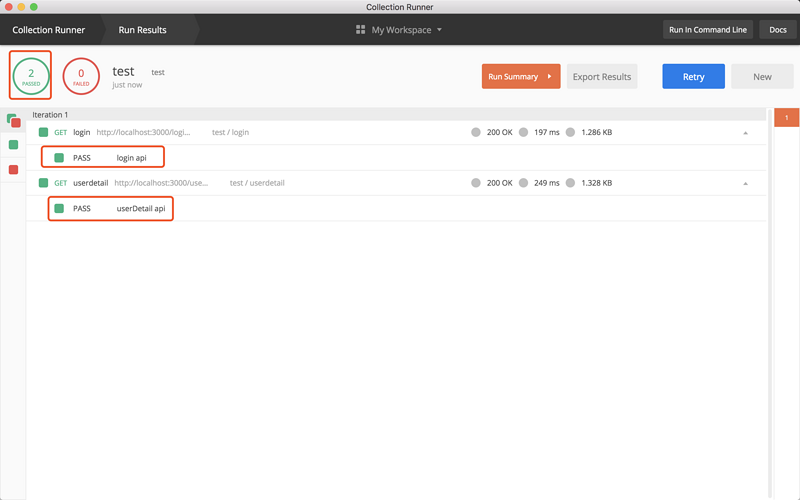Click the small 'test' environment label

pos(158,72)
